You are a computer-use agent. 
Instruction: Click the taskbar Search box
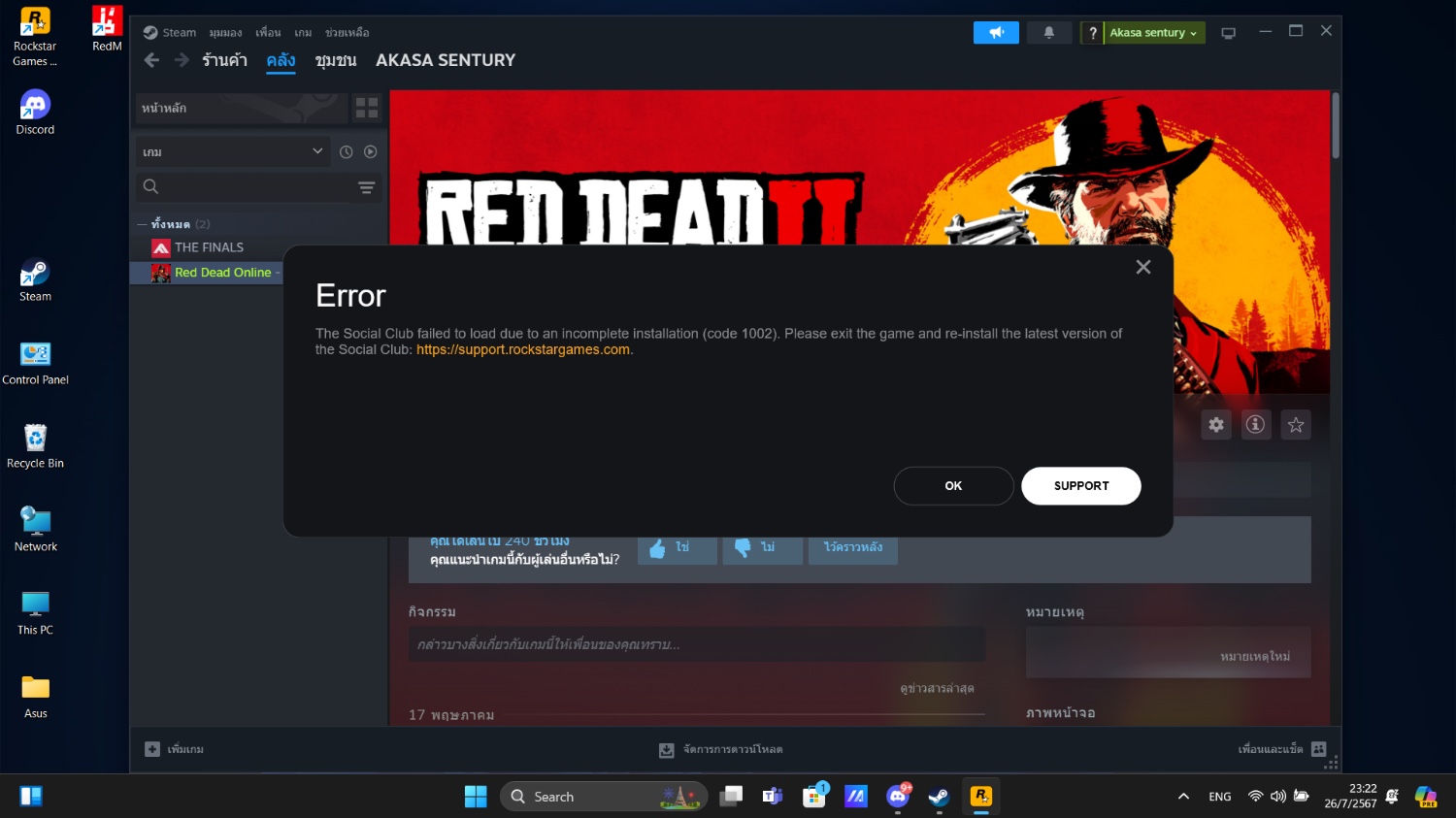pyautogui.click(x=604, y=797)
